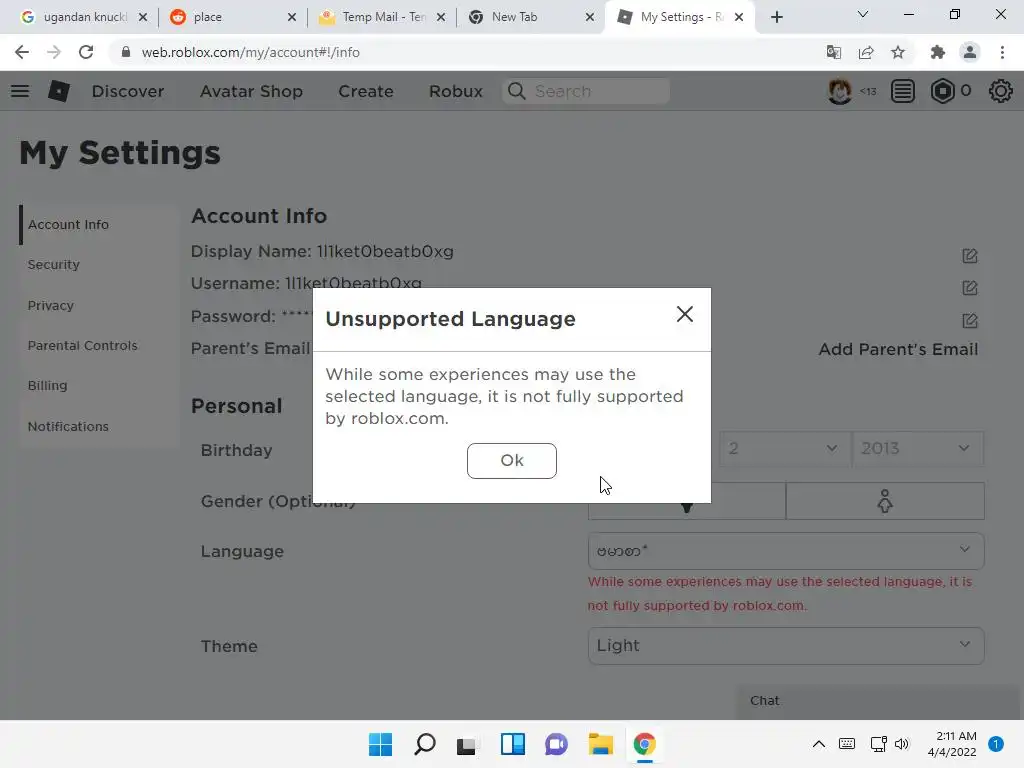Go to Avatar Shop
This screenshot has height=768, width=1024.
[251, 91]
